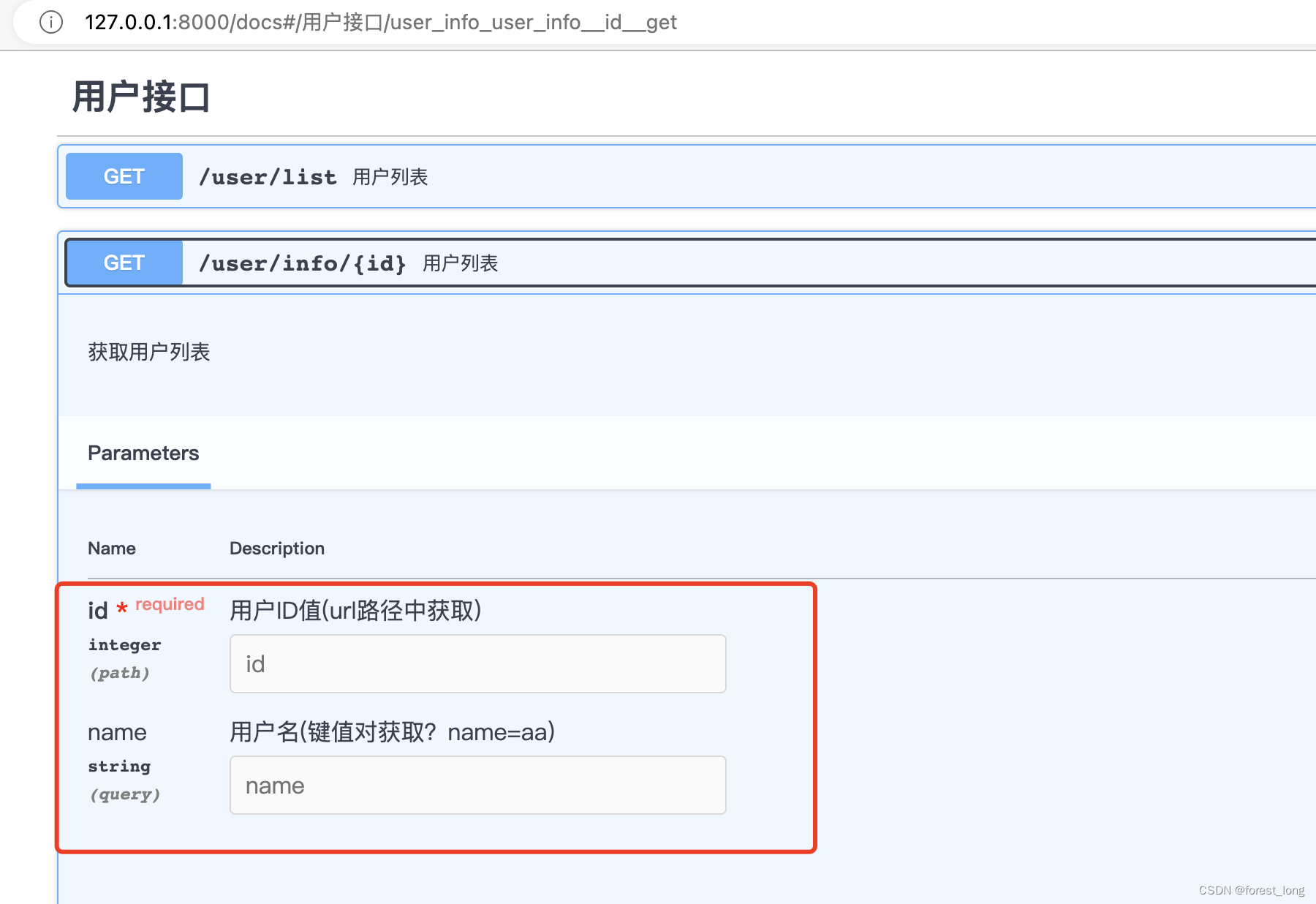Click the browser address bar URL

[380, 22]
